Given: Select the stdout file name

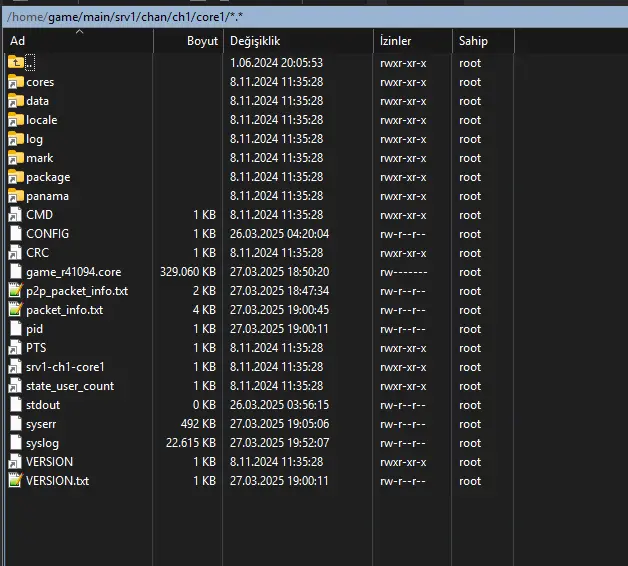Looking at the screenshot, I should tap(43, 405).
